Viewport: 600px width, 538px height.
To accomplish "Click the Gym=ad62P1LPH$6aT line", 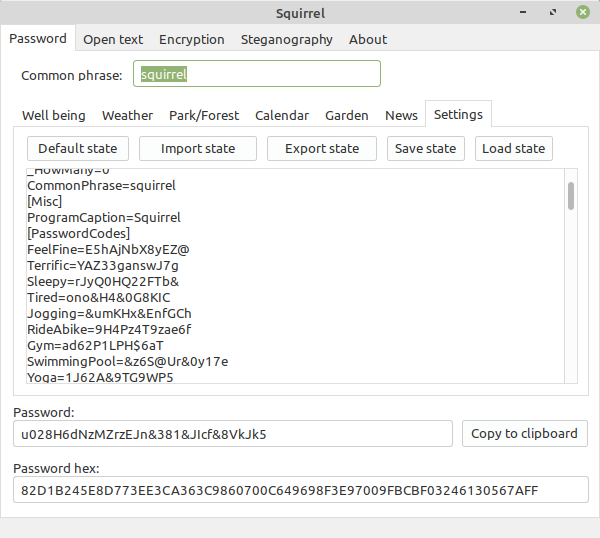I will point(95,346).
